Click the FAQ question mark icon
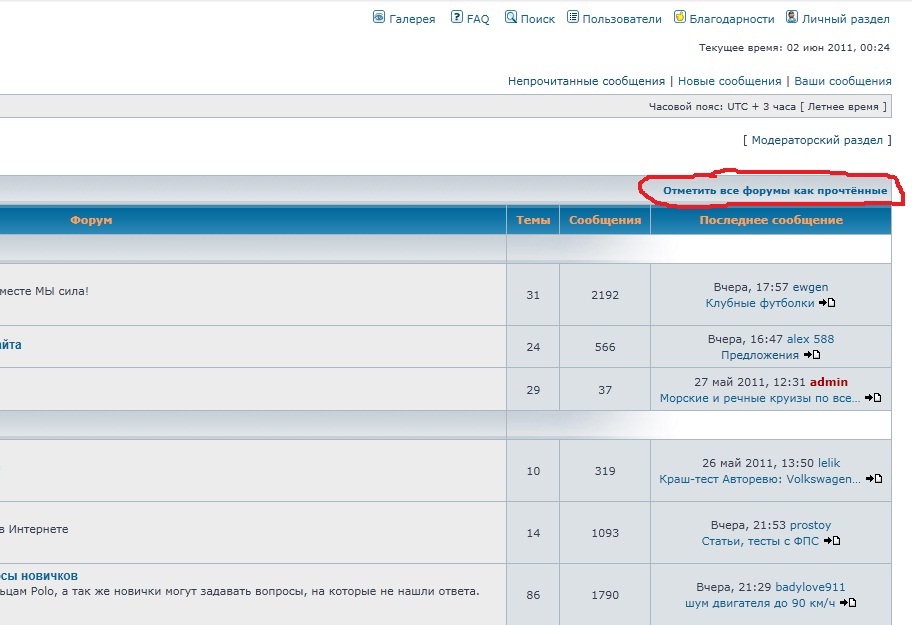The width and height of the screenshot is (912, 625). click(x=457, y=17)
